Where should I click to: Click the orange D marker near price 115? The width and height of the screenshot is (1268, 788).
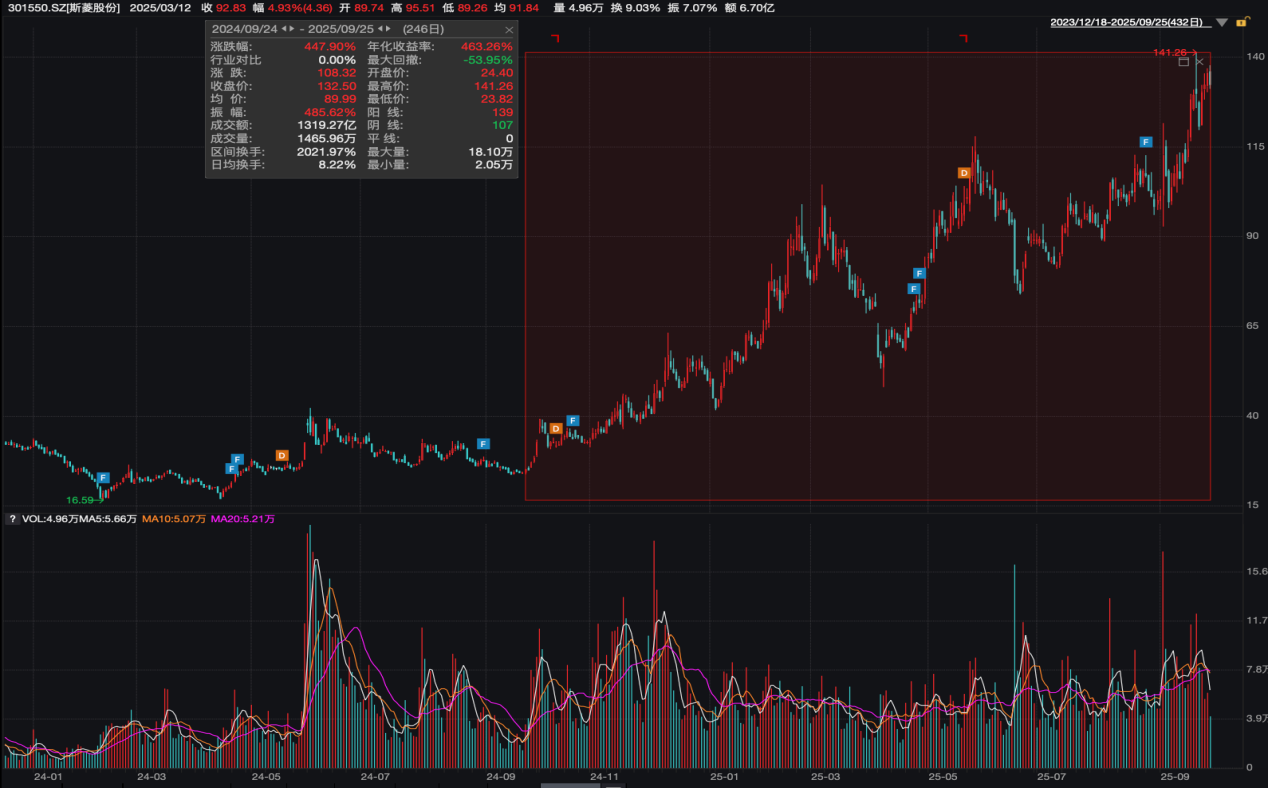coord(964,173)
